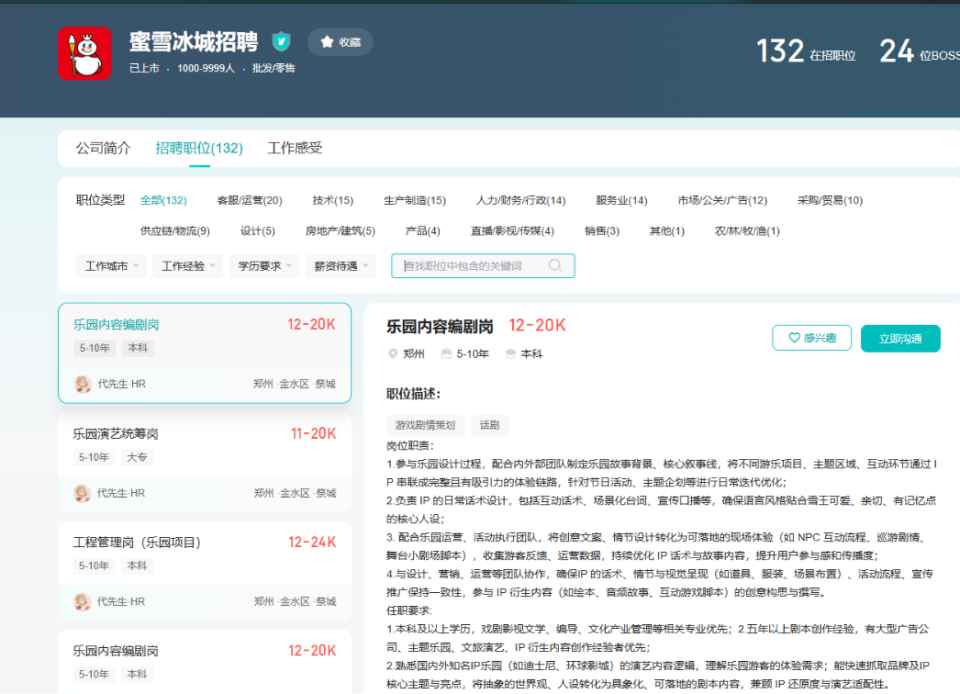The image size is (960, 694).
Task: Toggle 感兴趣 for 乐园内容编剧岗
Action: tap(812, 338)
